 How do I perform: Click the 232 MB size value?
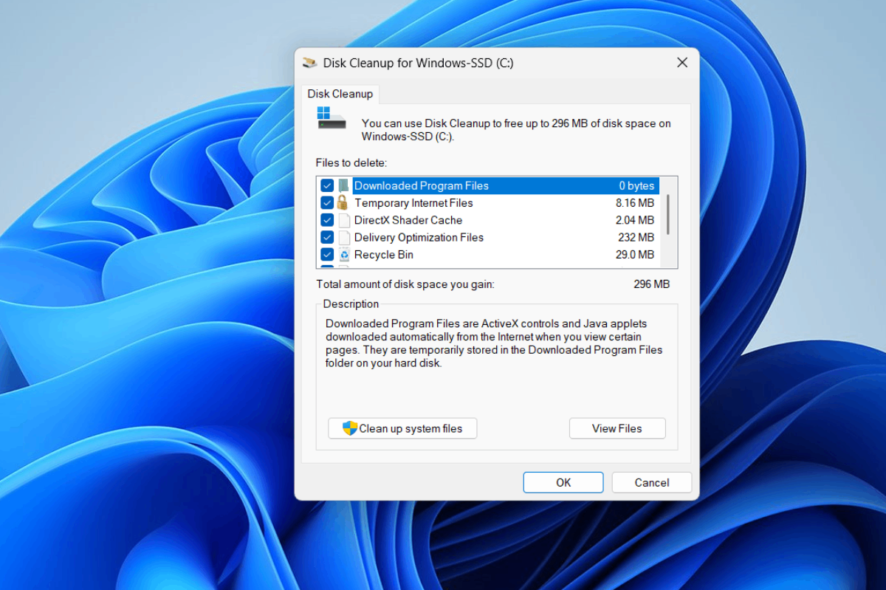click(x=636, y=237)
